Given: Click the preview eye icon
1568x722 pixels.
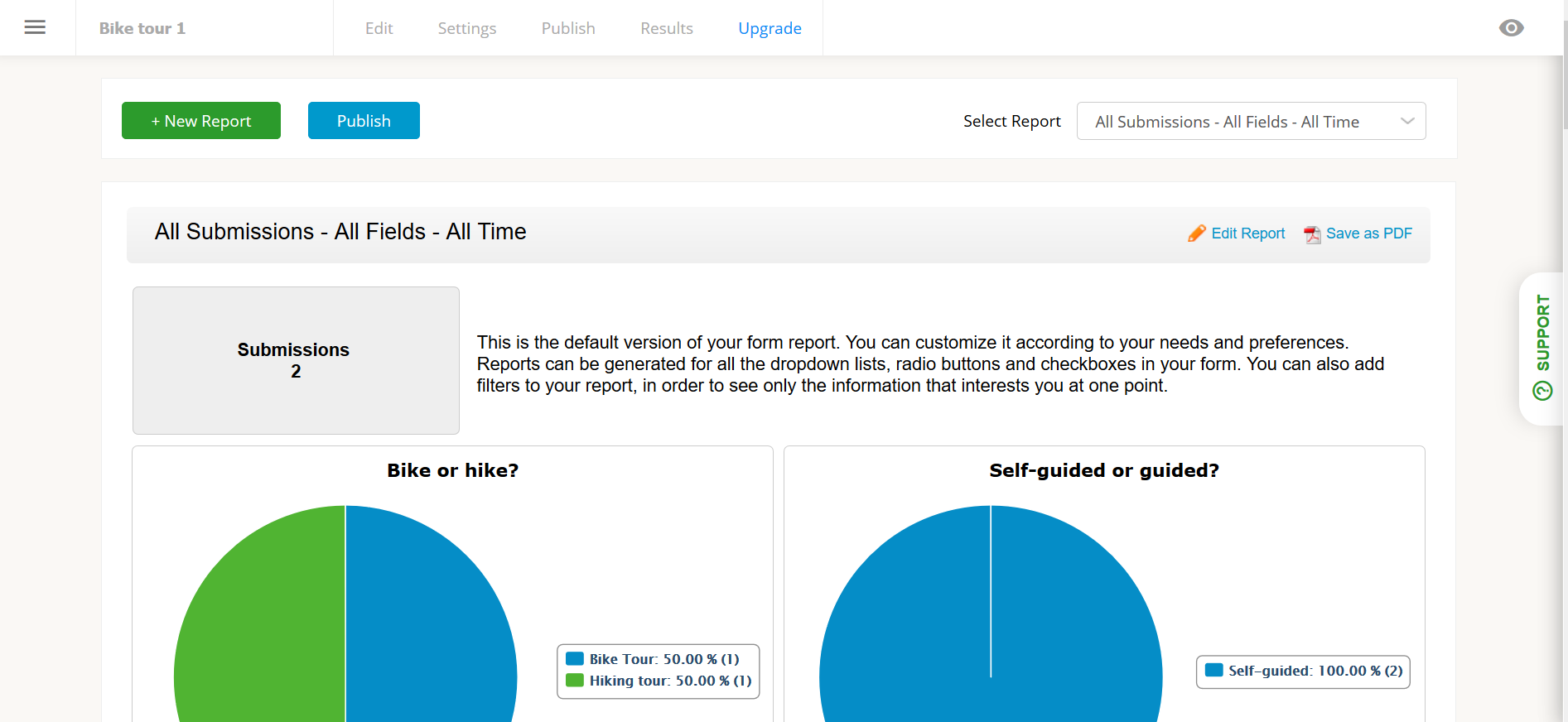Looking at the screenshot, I should (x=1511, y=28).
